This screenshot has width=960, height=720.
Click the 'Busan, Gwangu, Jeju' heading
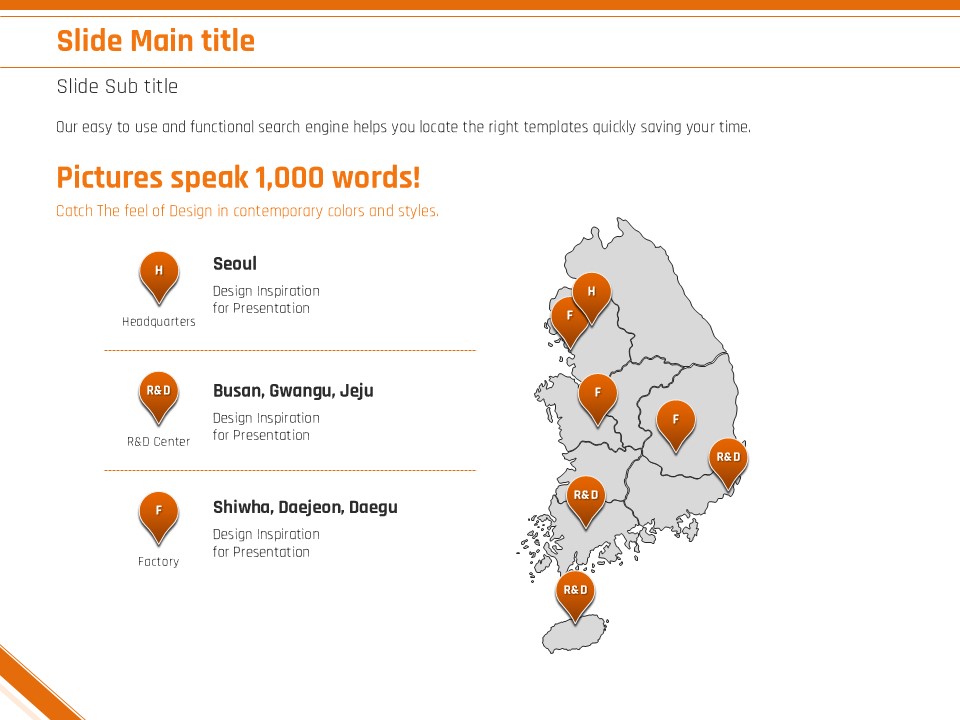point(293,391)
